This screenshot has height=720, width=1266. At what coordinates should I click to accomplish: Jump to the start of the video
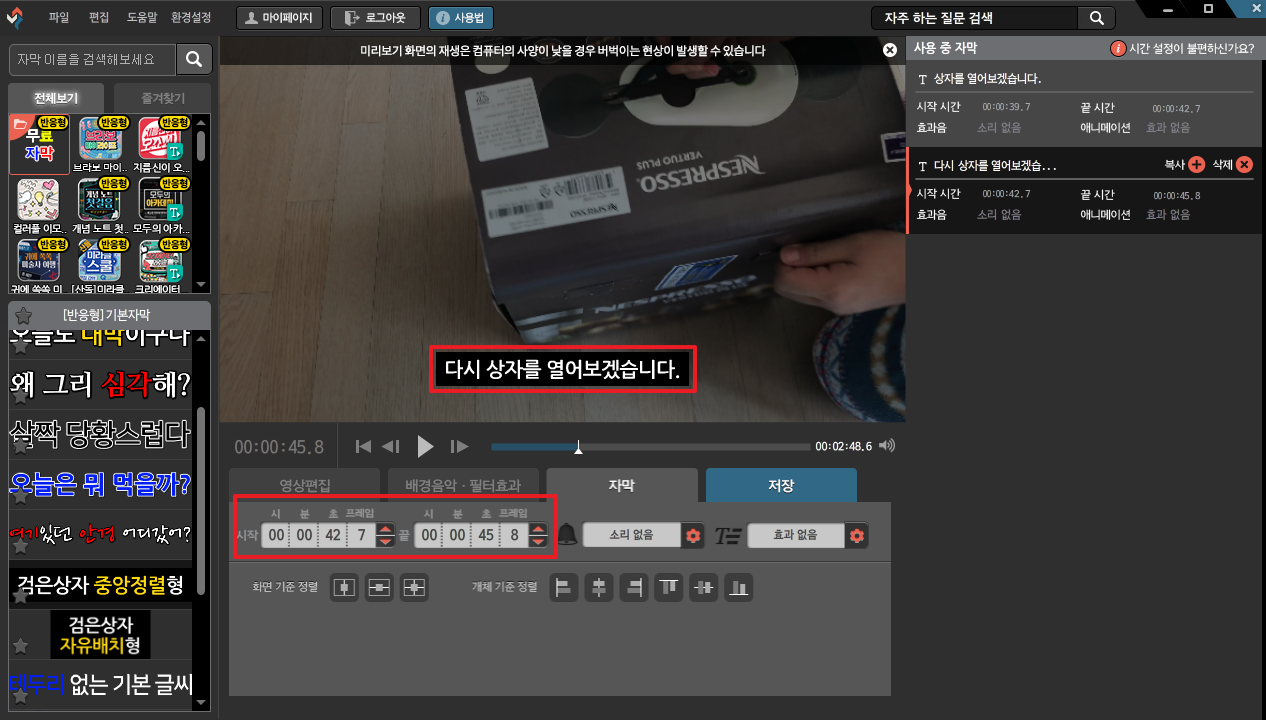(364, 446)
